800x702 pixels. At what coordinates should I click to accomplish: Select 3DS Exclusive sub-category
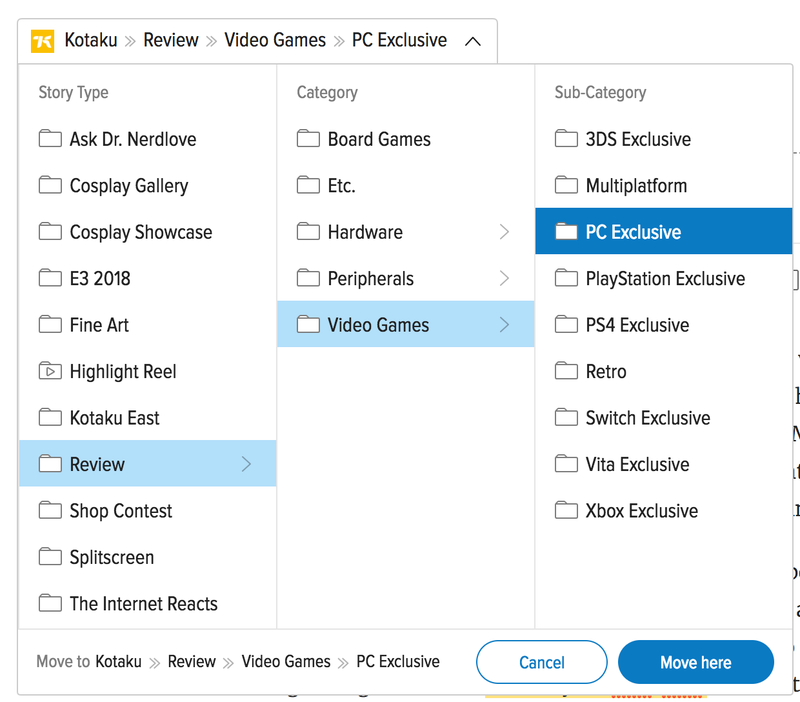pos(664,139)
